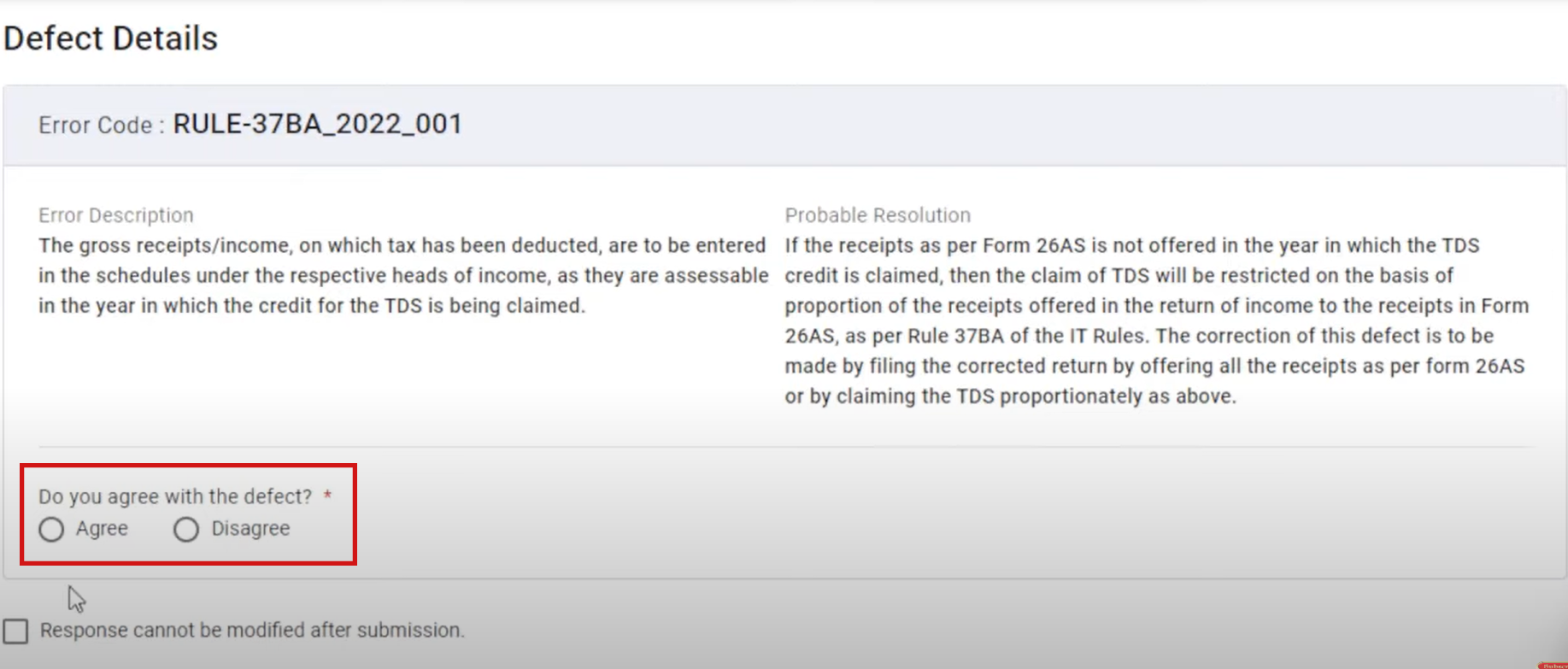The width and height of the screenshot is (1568, 669).
Task: Click the Probable Resolution label
Action: coord(878,215)
